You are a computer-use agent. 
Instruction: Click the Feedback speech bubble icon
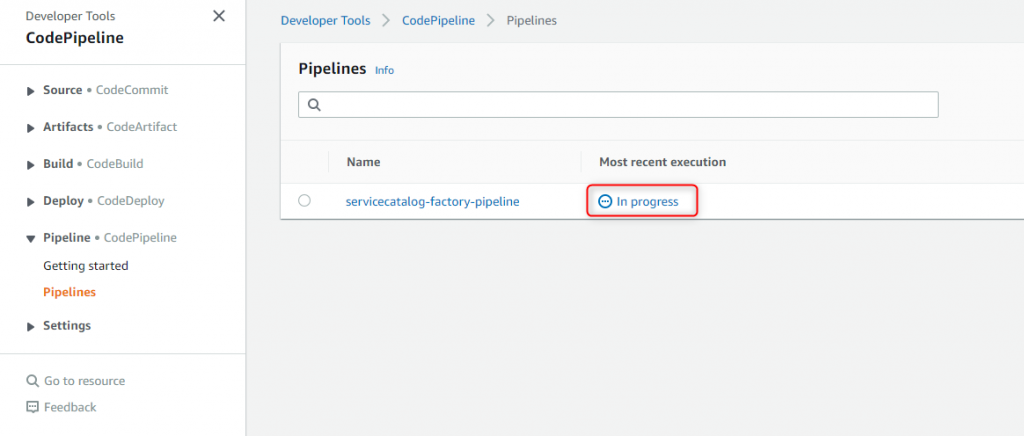pyautogui.click(x=32, y=407)
